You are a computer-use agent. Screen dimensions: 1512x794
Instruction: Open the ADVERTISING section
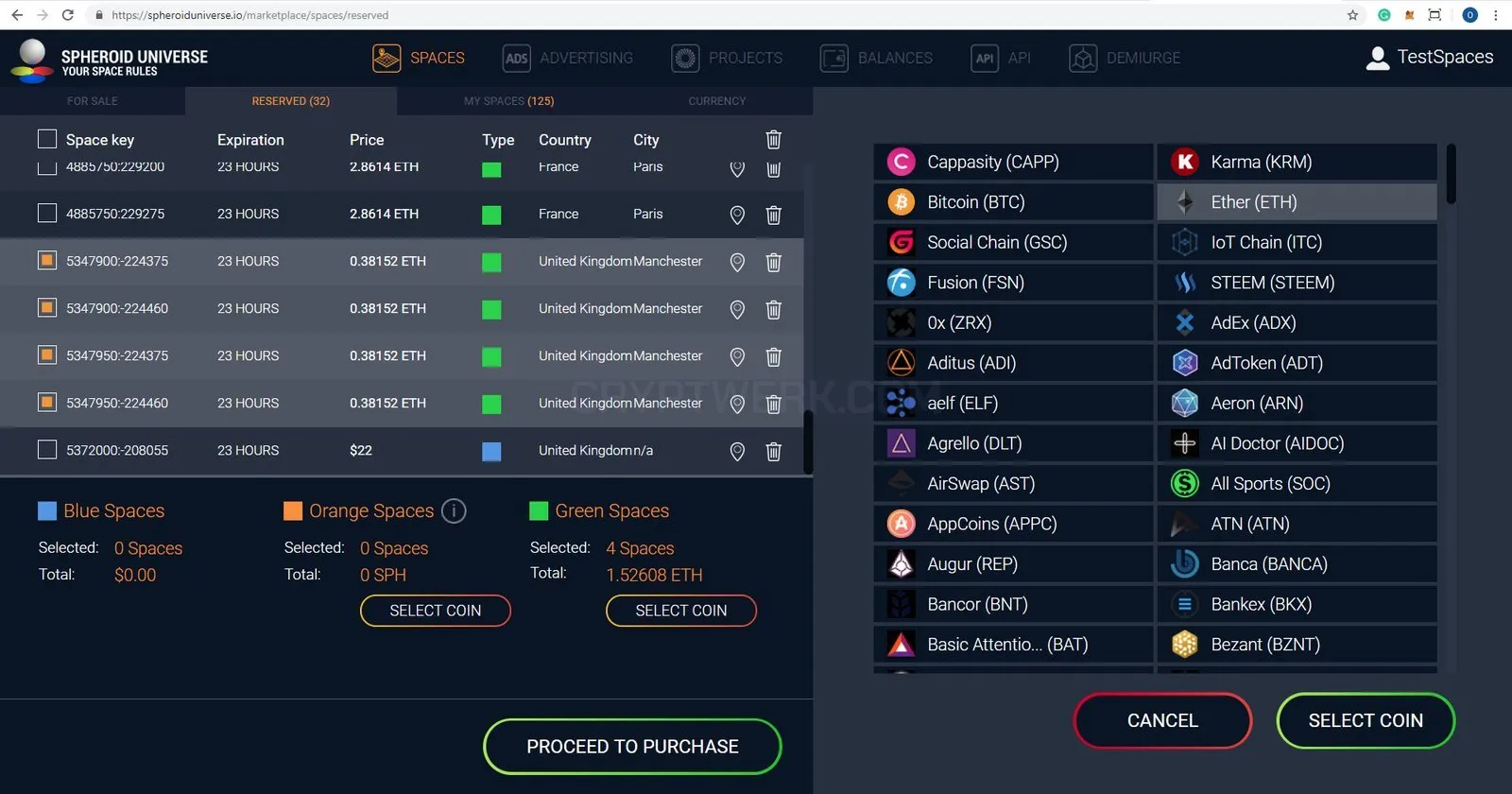(x=568, y=59)
